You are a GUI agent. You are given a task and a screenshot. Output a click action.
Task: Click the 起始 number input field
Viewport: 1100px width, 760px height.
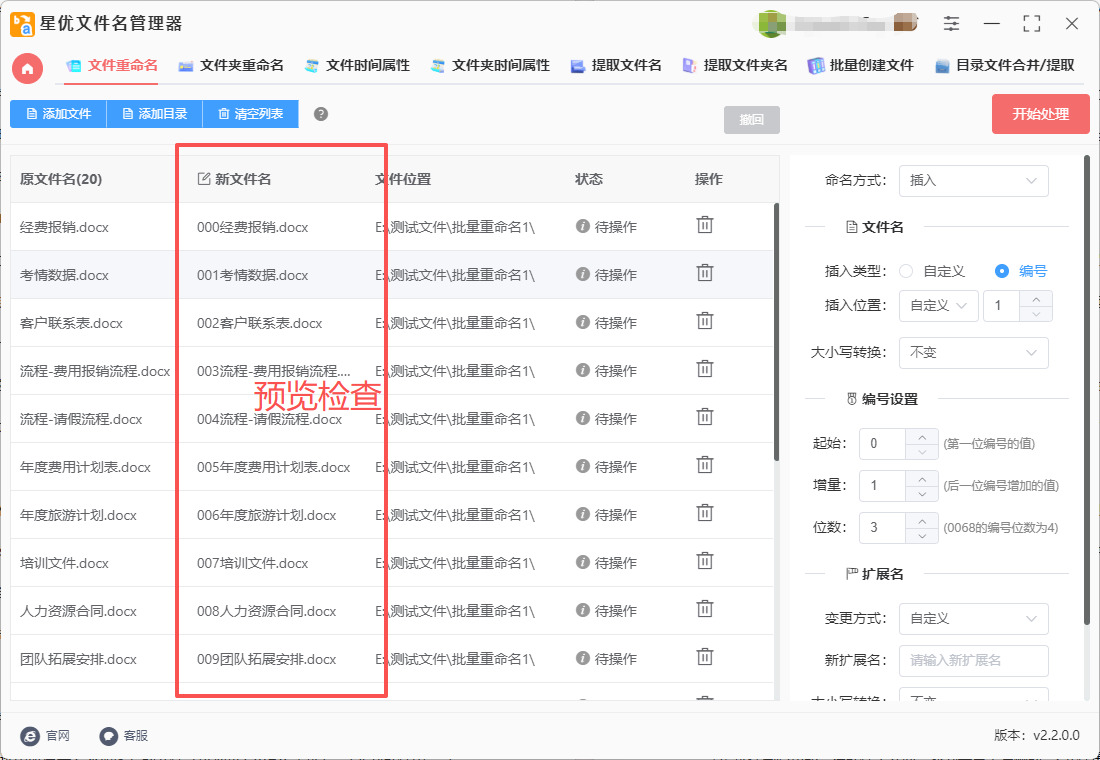883,444
